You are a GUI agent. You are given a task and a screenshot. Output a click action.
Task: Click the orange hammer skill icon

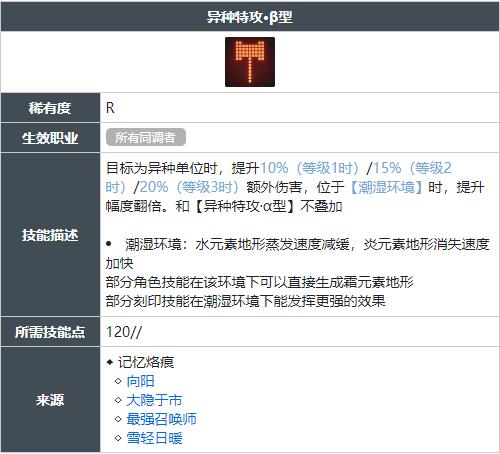[x=250, y=62]
